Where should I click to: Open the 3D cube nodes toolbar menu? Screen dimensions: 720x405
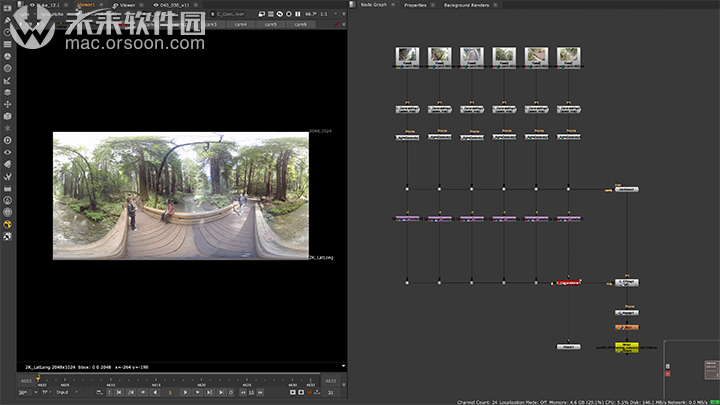7,116
